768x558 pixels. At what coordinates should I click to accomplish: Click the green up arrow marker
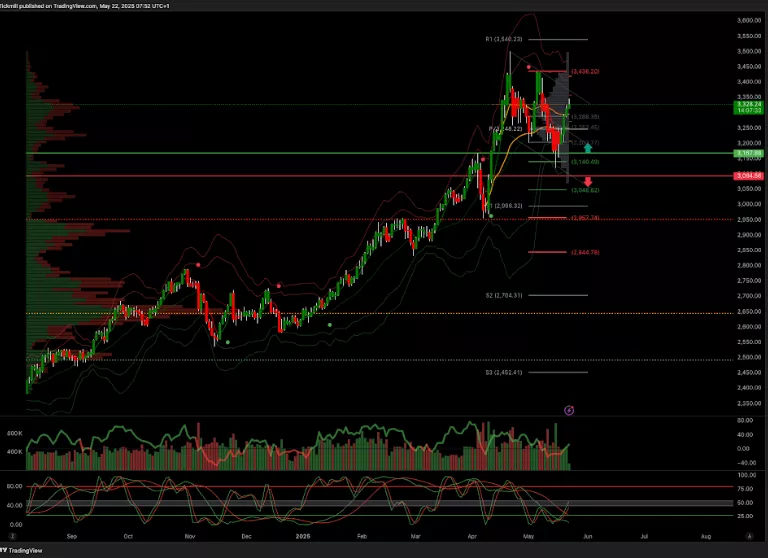coord(588,148)
